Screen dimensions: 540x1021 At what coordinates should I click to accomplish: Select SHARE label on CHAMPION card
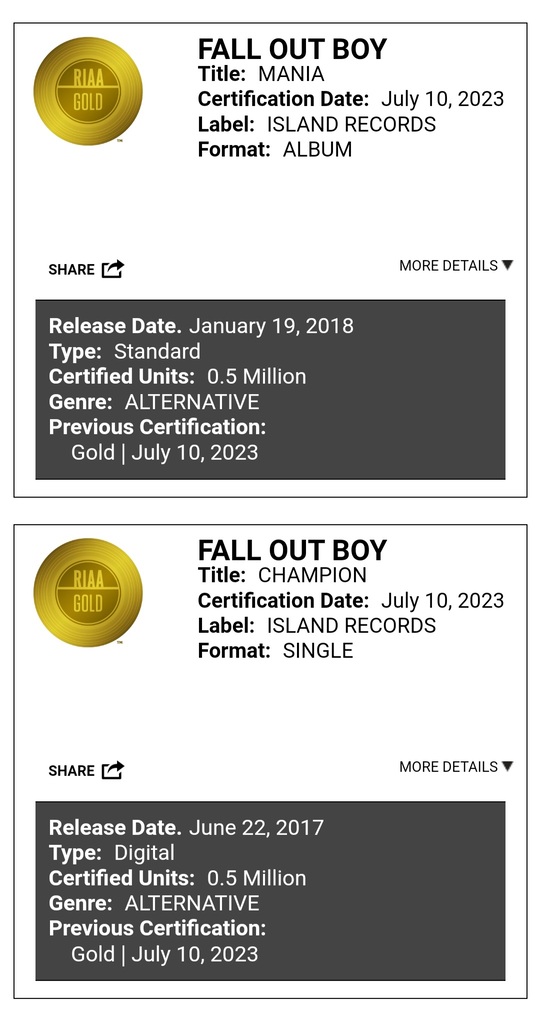tap(71, 771)
